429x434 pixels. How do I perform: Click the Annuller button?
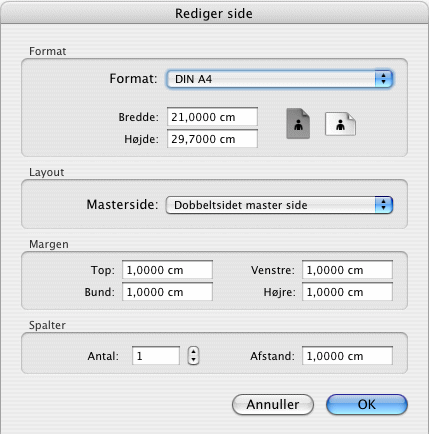[x=273, y=405]
